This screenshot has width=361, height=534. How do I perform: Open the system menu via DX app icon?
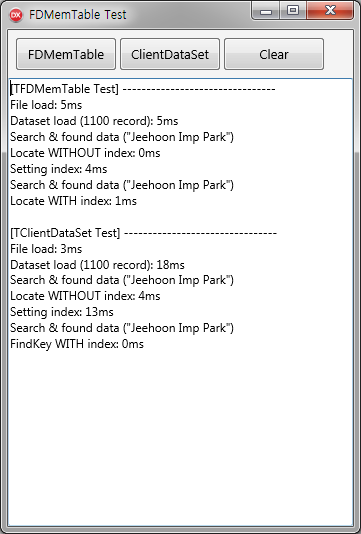(x=16, y=15)
